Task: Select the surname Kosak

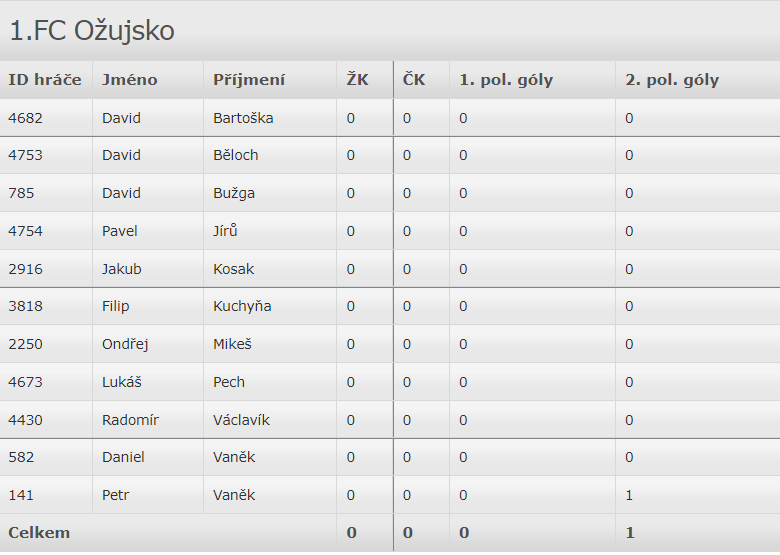Action: (x=234, y=269)
